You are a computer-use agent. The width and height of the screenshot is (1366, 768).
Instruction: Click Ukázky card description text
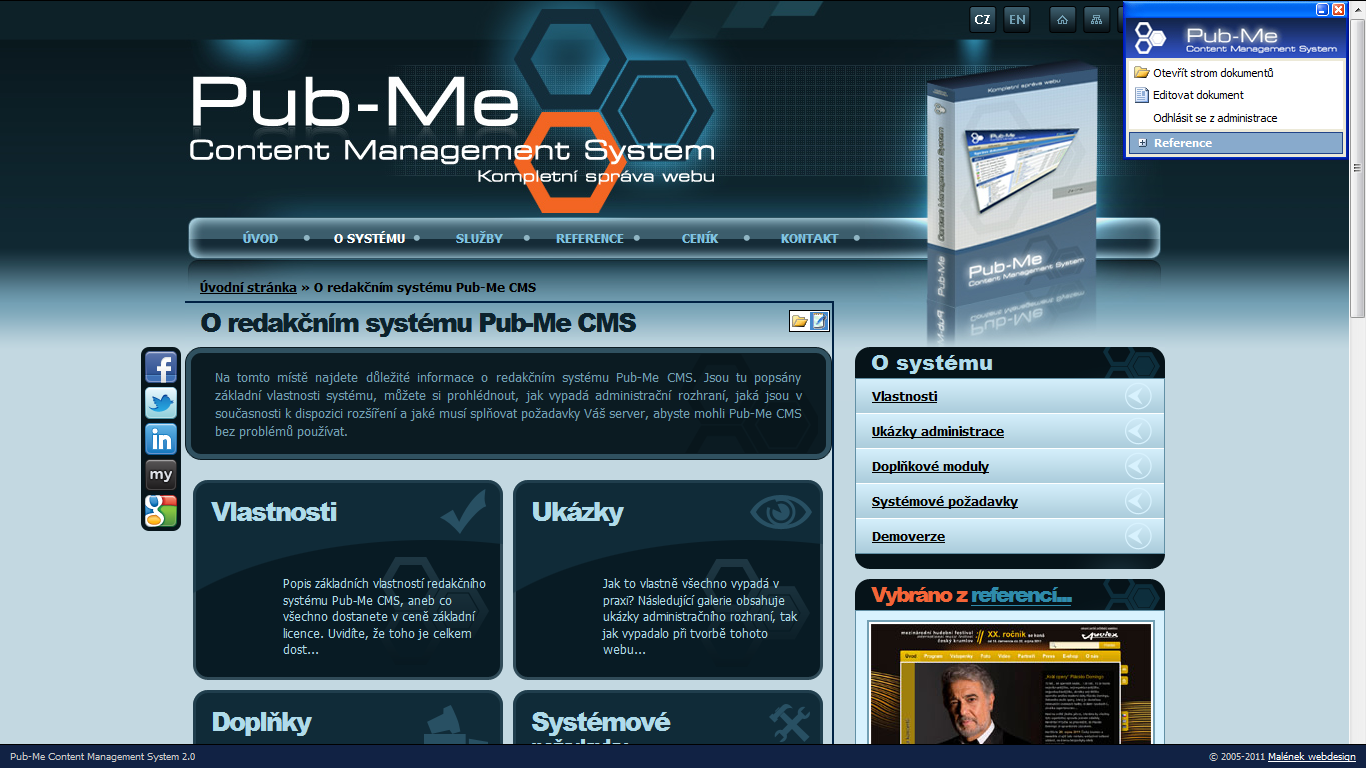click(x=700, y=616)
